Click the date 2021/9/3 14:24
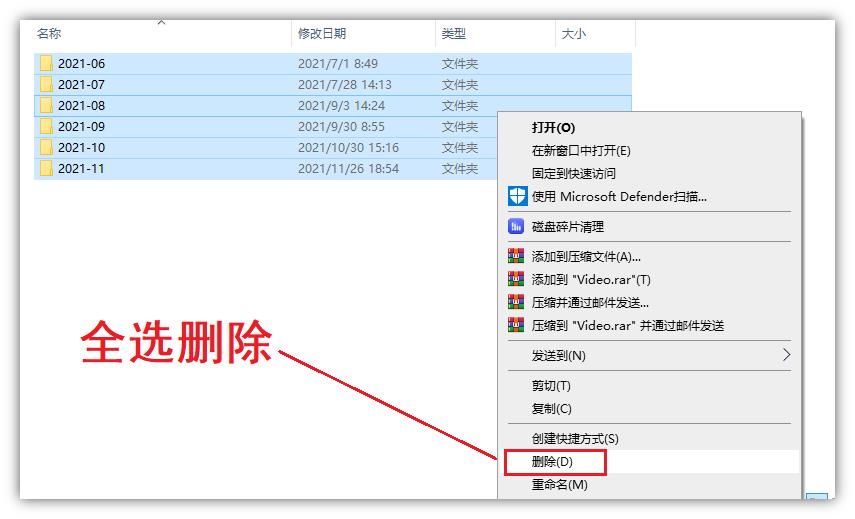 point(341,106)
